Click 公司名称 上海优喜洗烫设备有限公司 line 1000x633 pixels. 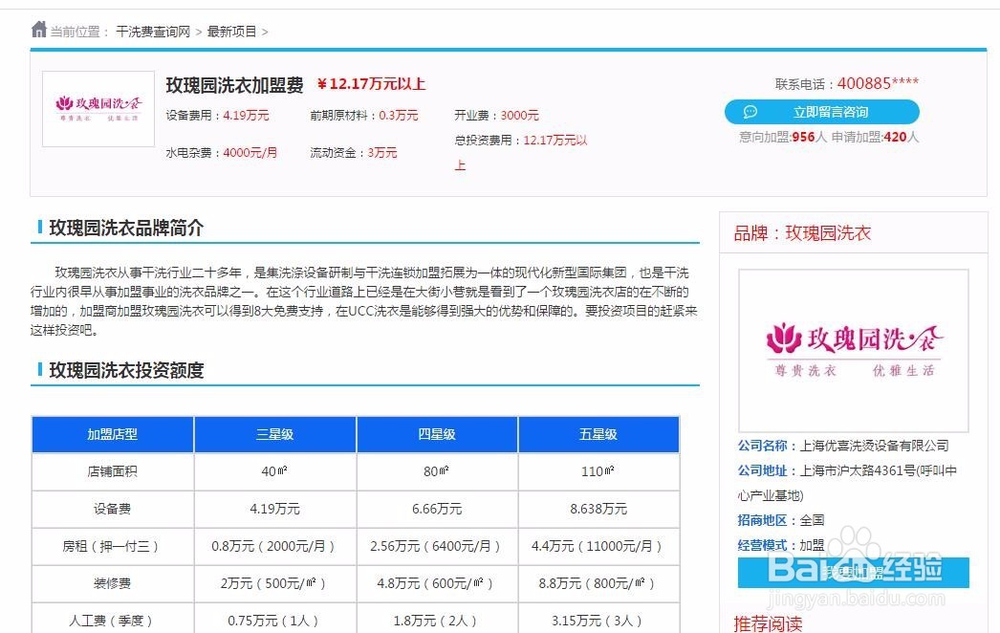[x=843, y=446]
